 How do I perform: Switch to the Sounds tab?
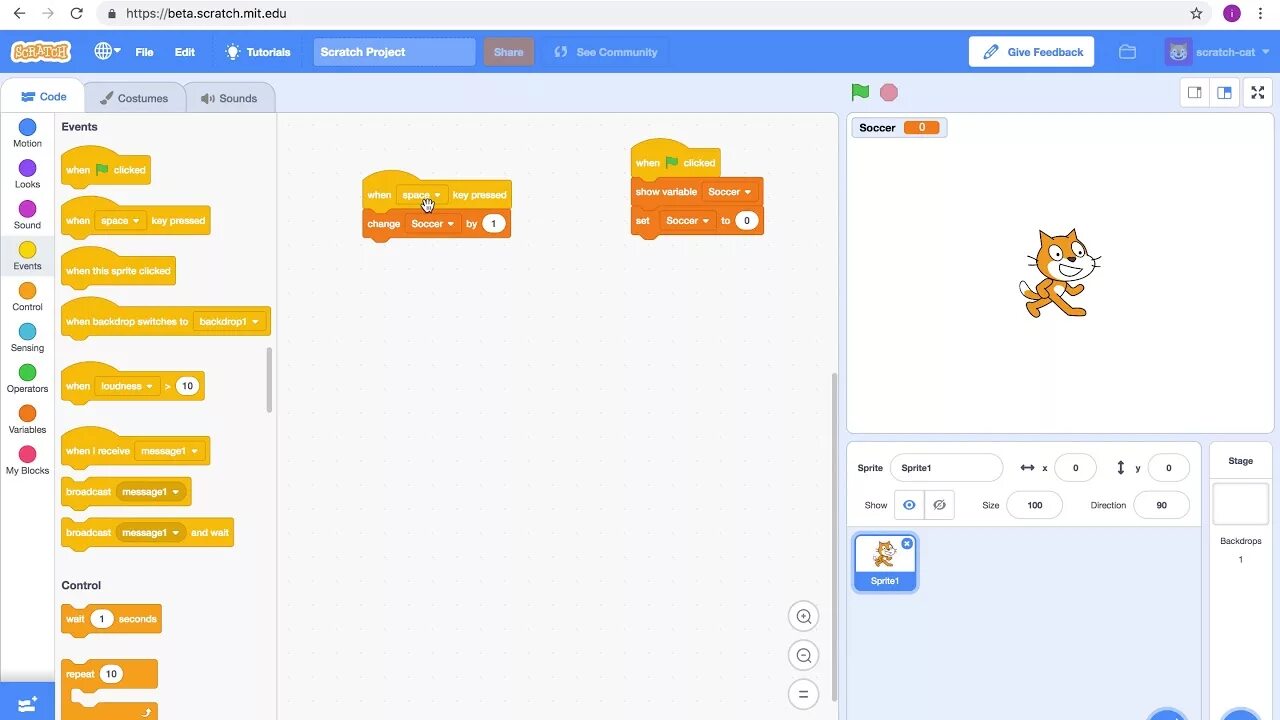(x=229, y=98)
